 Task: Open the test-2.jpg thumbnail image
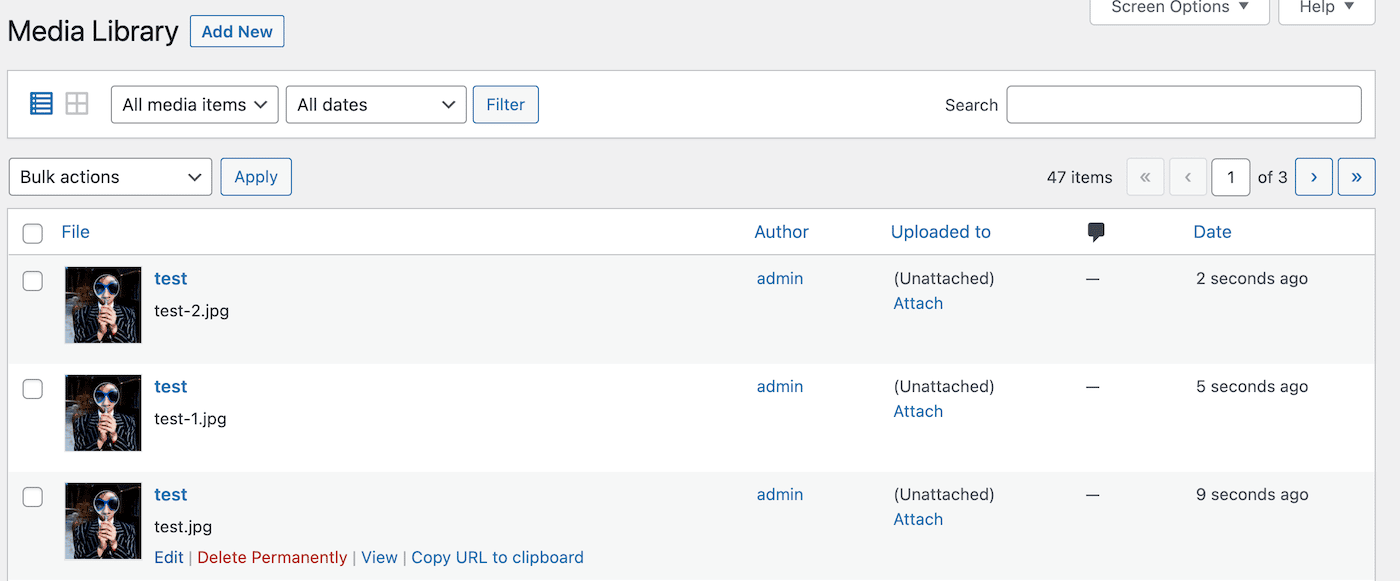coord(103,305)
